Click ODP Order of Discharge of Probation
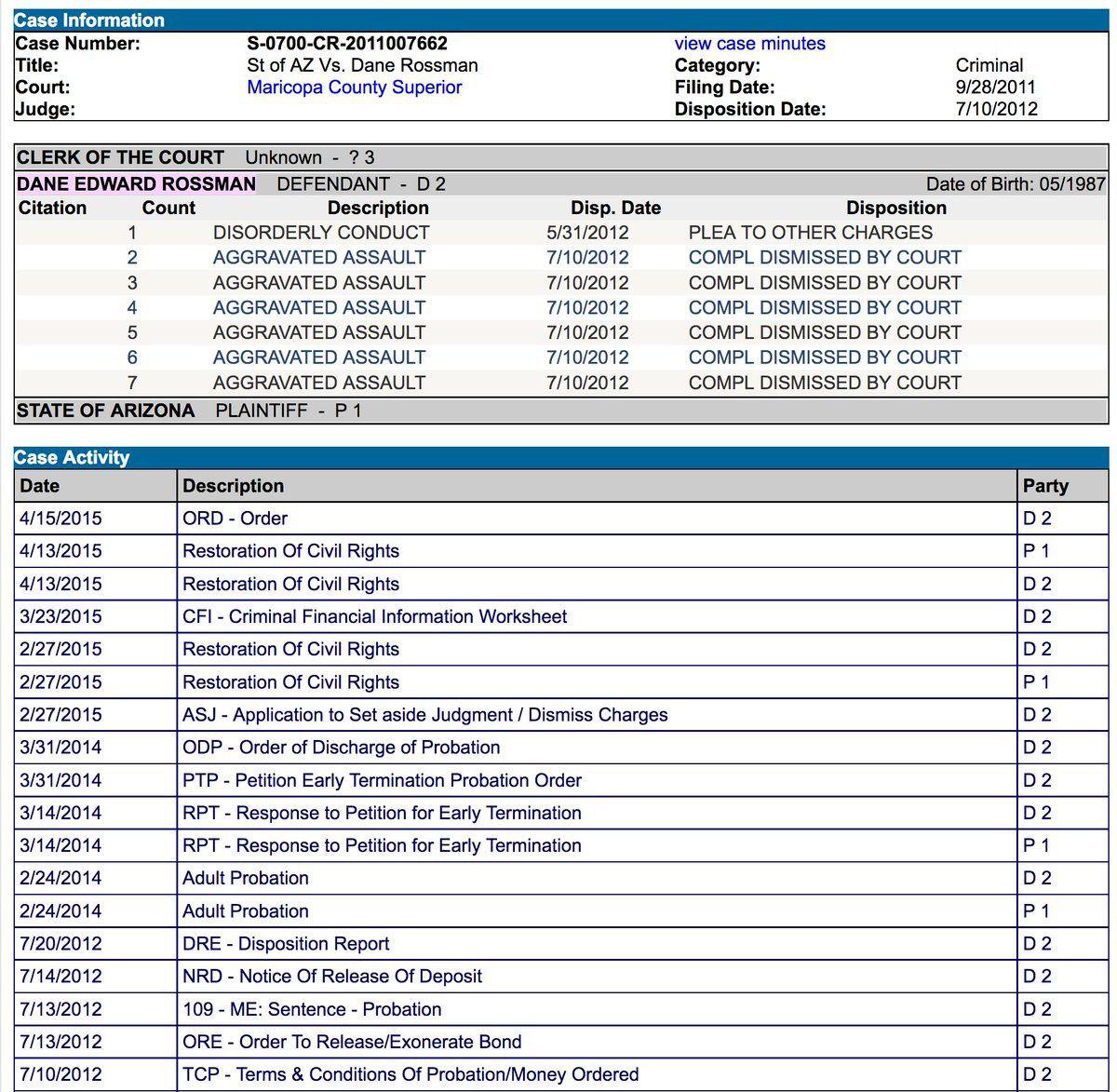 point(341,748)
